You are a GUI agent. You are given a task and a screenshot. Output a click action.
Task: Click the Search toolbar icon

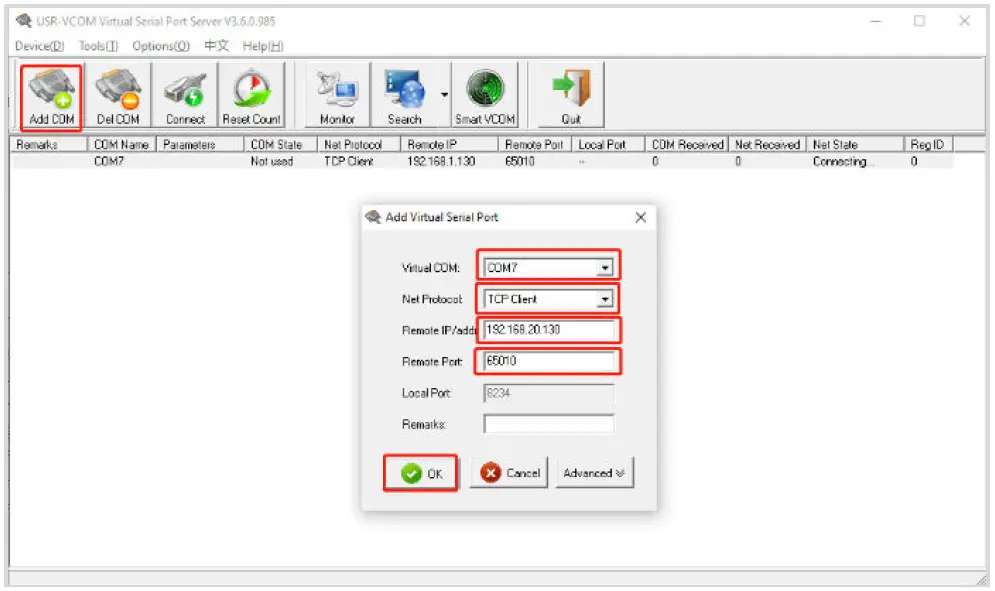point(404,97)
